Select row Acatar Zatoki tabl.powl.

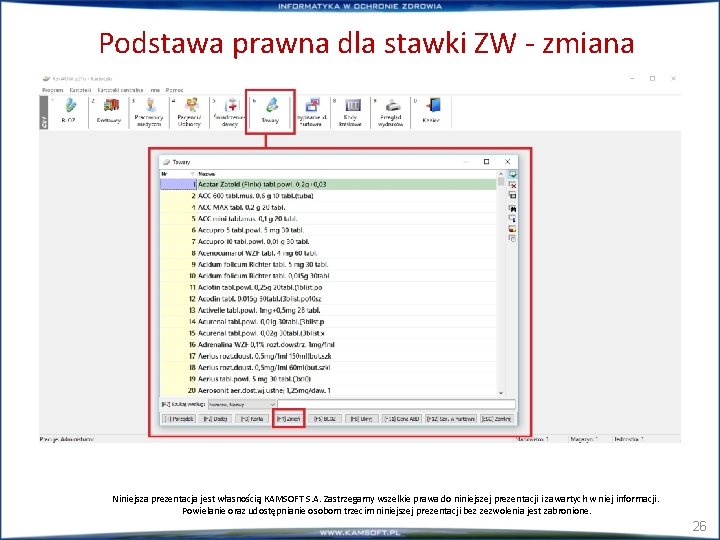(x=328, y=184)
